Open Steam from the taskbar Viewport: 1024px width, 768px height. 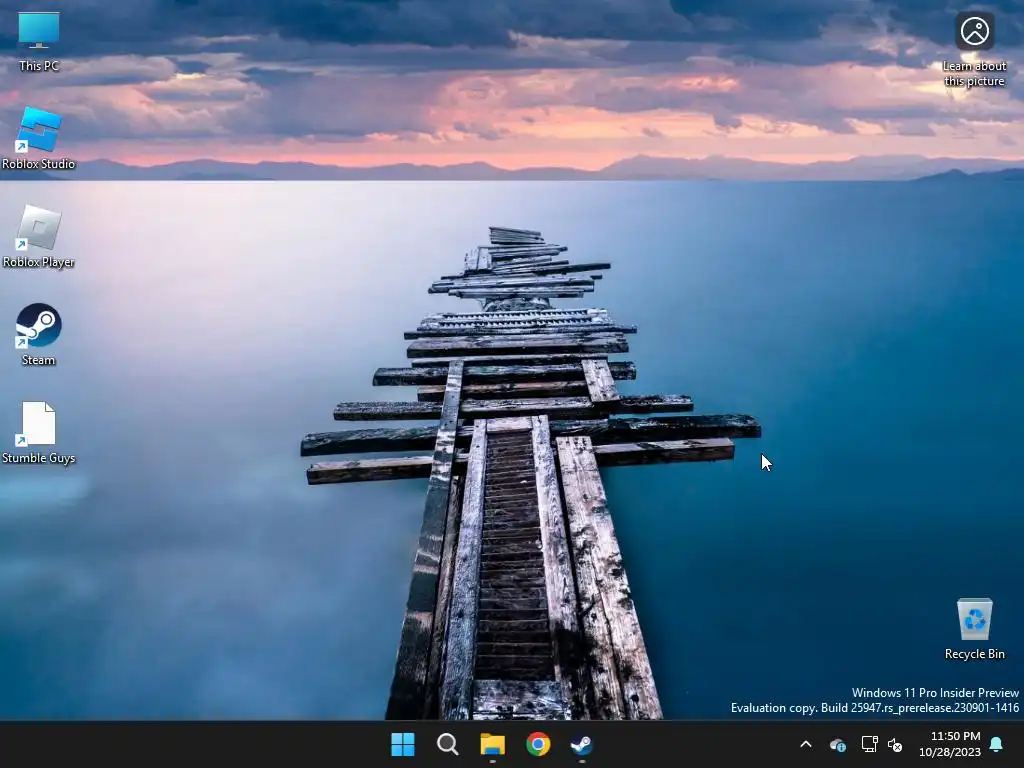[581, 744]
